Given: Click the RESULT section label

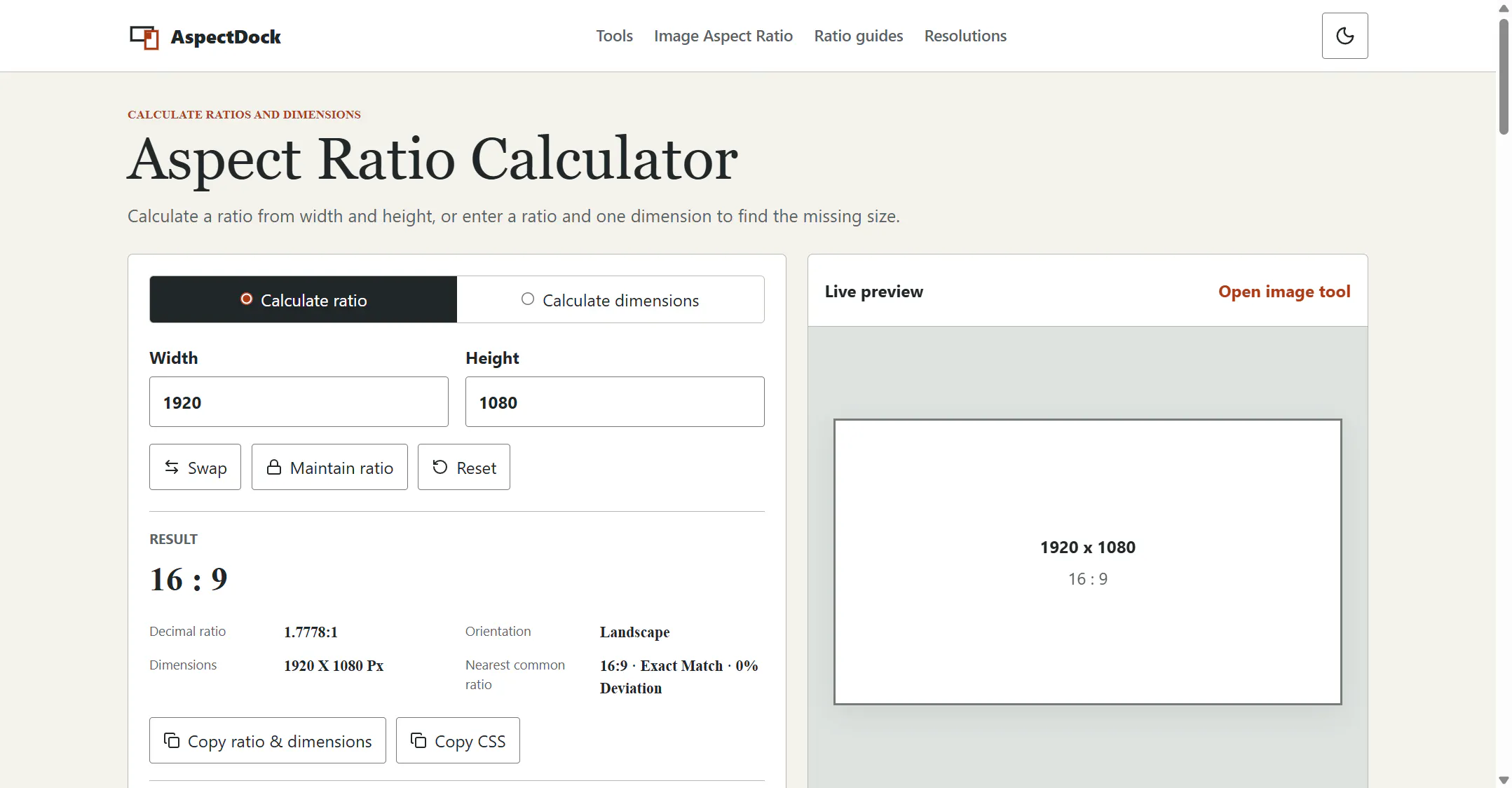Looking at the screenshot, I should point(173,539).
